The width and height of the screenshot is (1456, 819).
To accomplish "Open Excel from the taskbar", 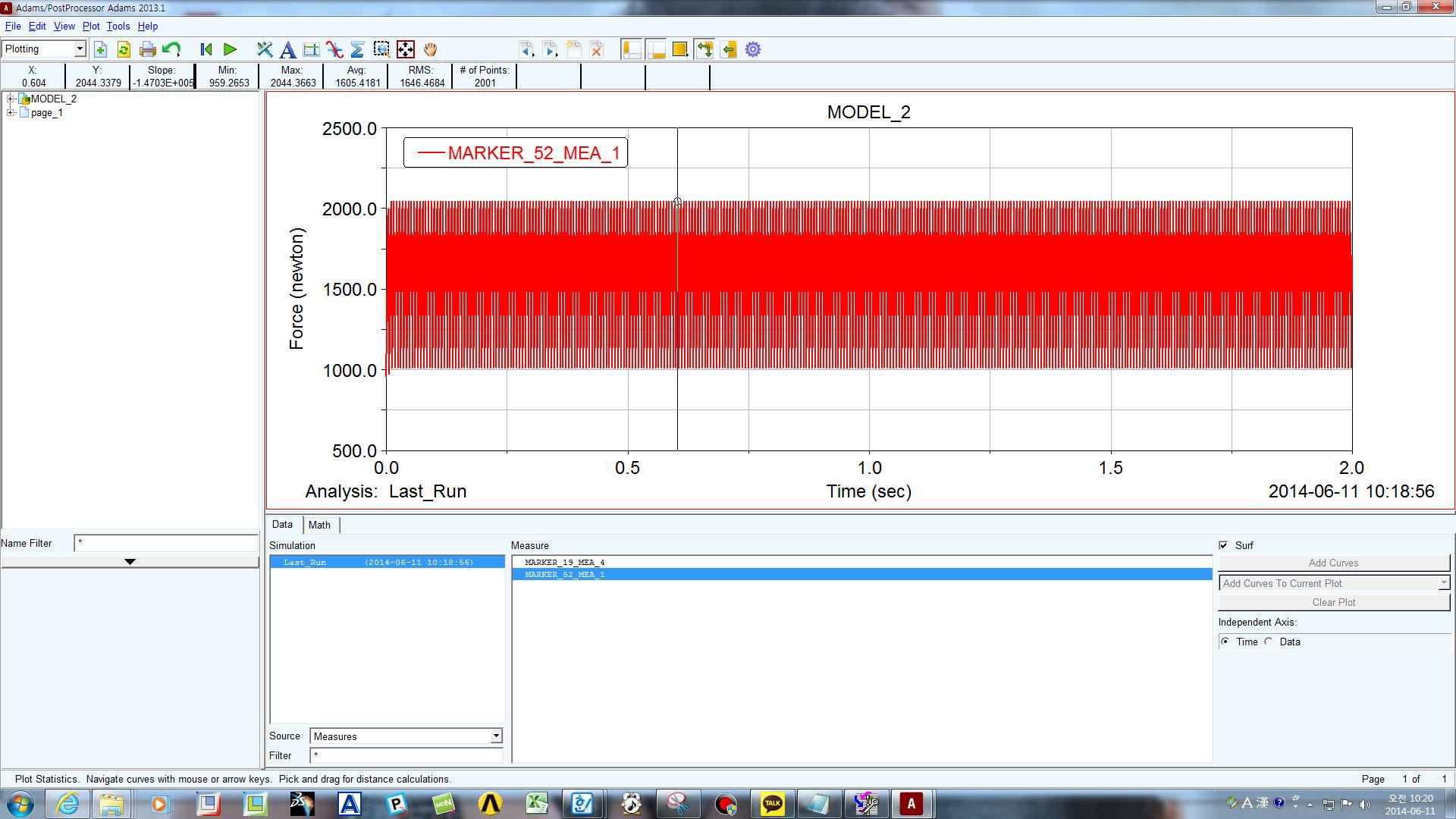I will tap(537, 804).
